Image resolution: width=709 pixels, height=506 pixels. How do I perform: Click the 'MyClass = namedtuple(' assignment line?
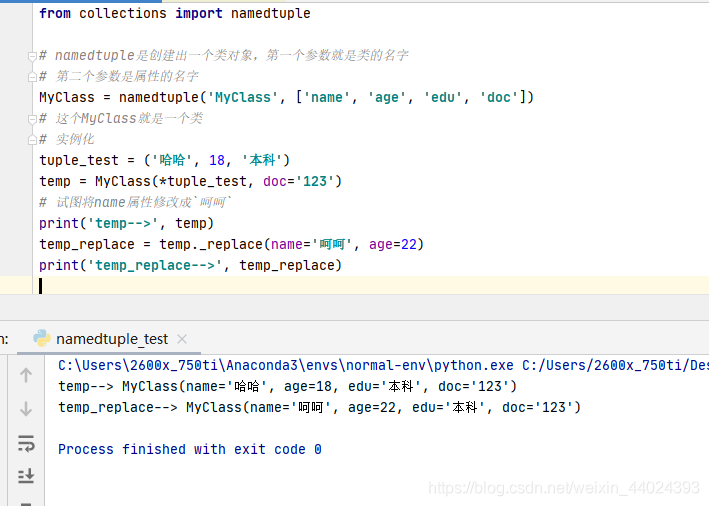(286, 97)
